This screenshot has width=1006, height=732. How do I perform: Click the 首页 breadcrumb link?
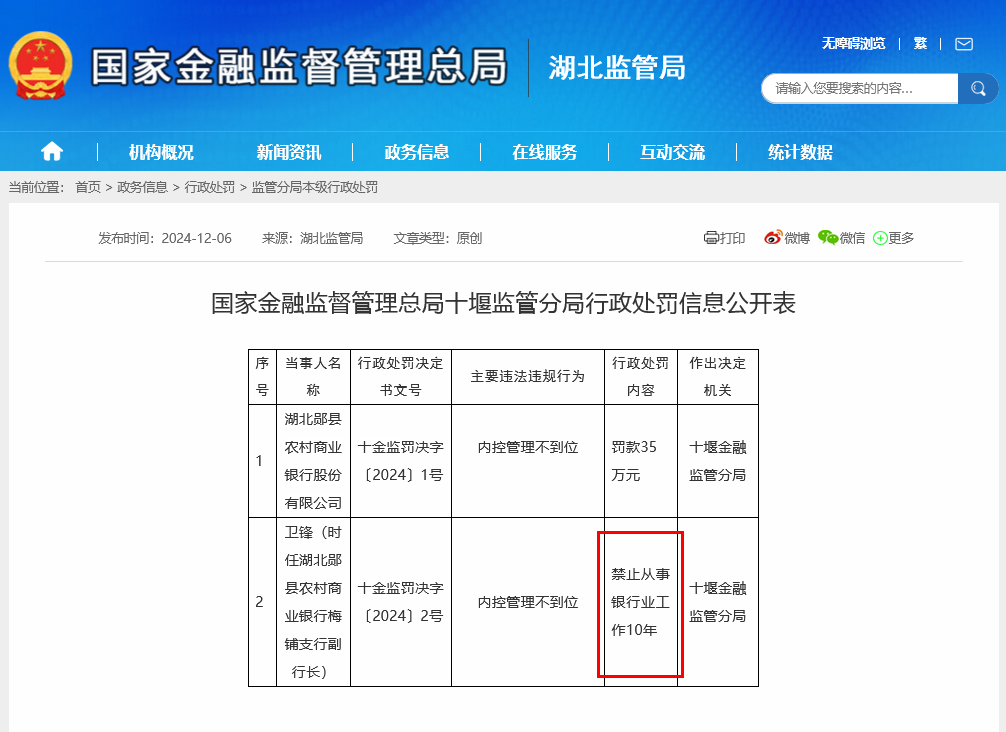tap(88, 187)
